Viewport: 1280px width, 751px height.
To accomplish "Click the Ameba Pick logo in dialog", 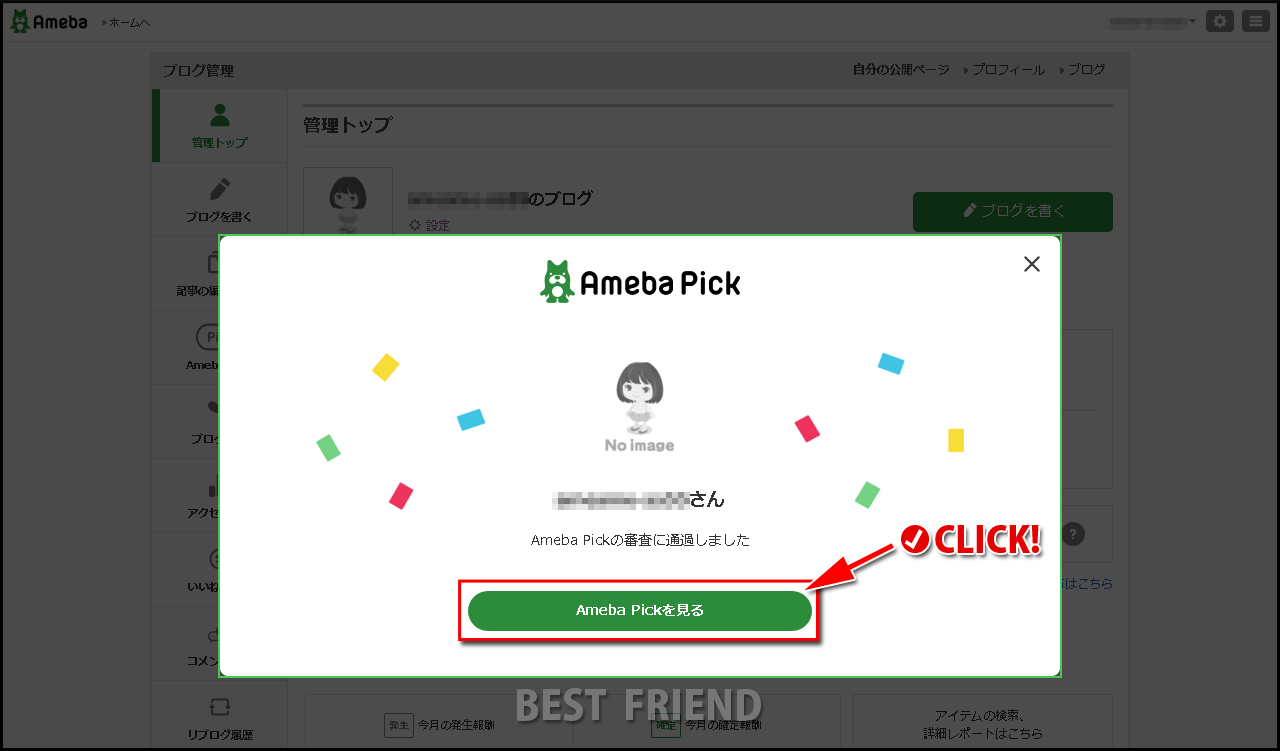I will (640, 282).
